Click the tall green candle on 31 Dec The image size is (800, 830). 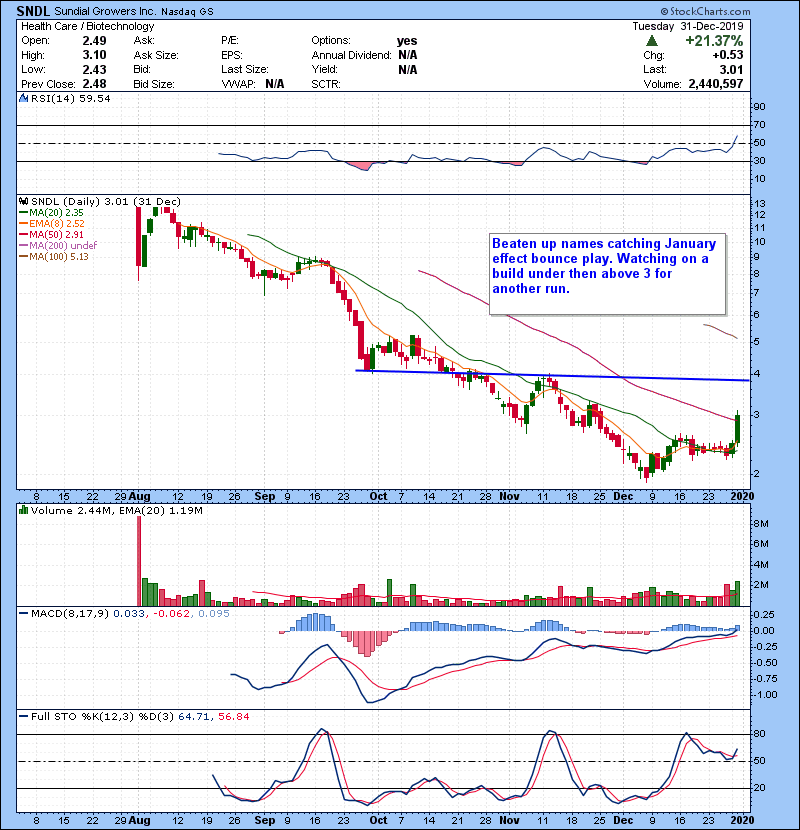[x=738, y=428]
